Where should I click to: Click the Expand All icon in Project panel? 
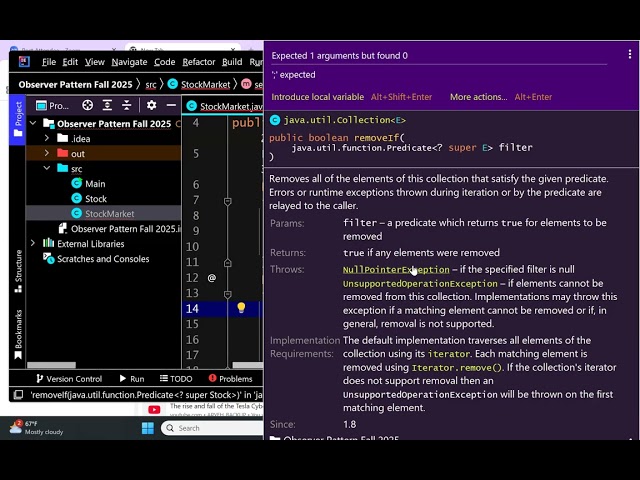point(109,105)
